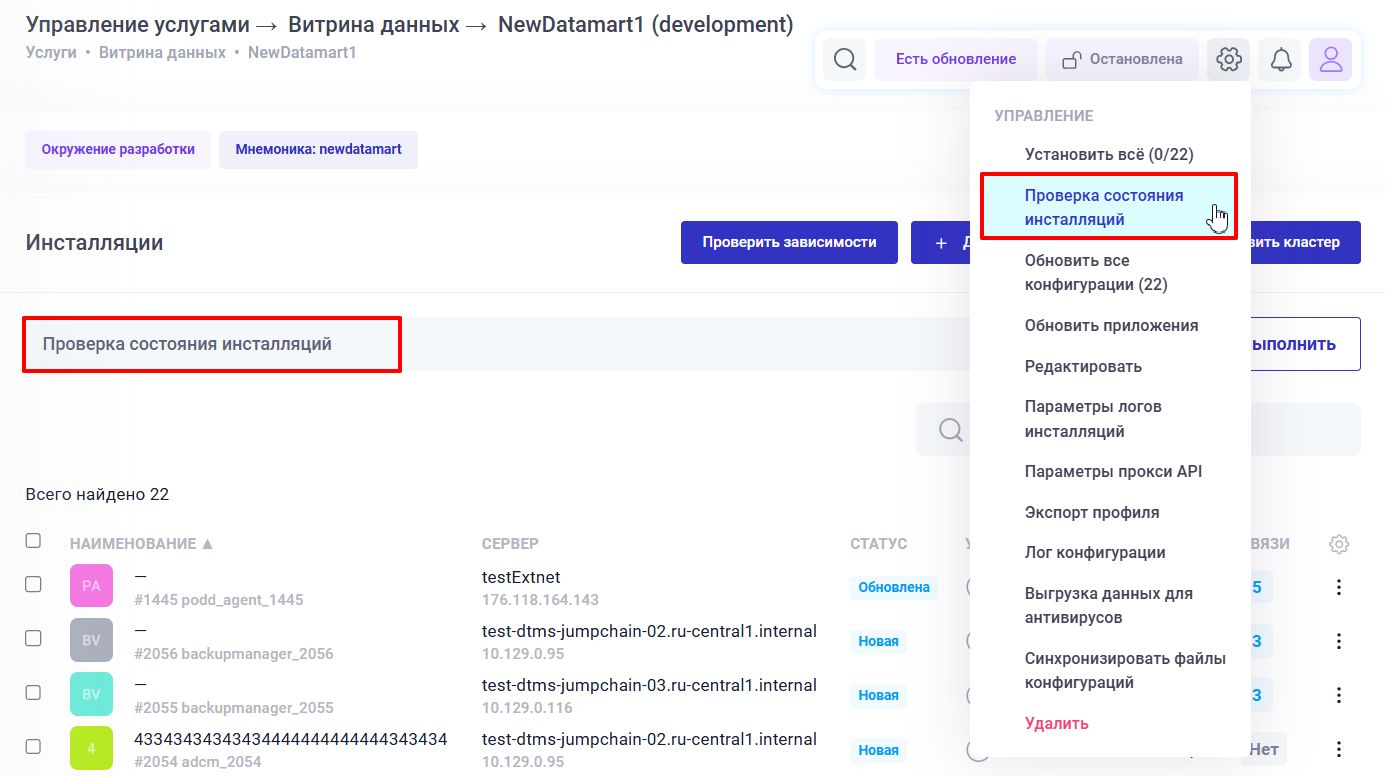Open the kebab menu for backupmanager_2055
1385x776 pixels.
[x=1339, y=695]
